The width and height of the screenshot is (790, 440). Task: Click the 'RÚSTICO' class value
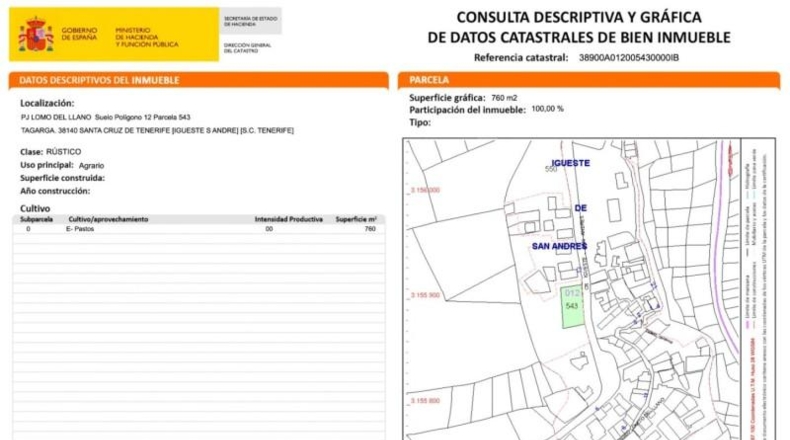tap(63, 151)
